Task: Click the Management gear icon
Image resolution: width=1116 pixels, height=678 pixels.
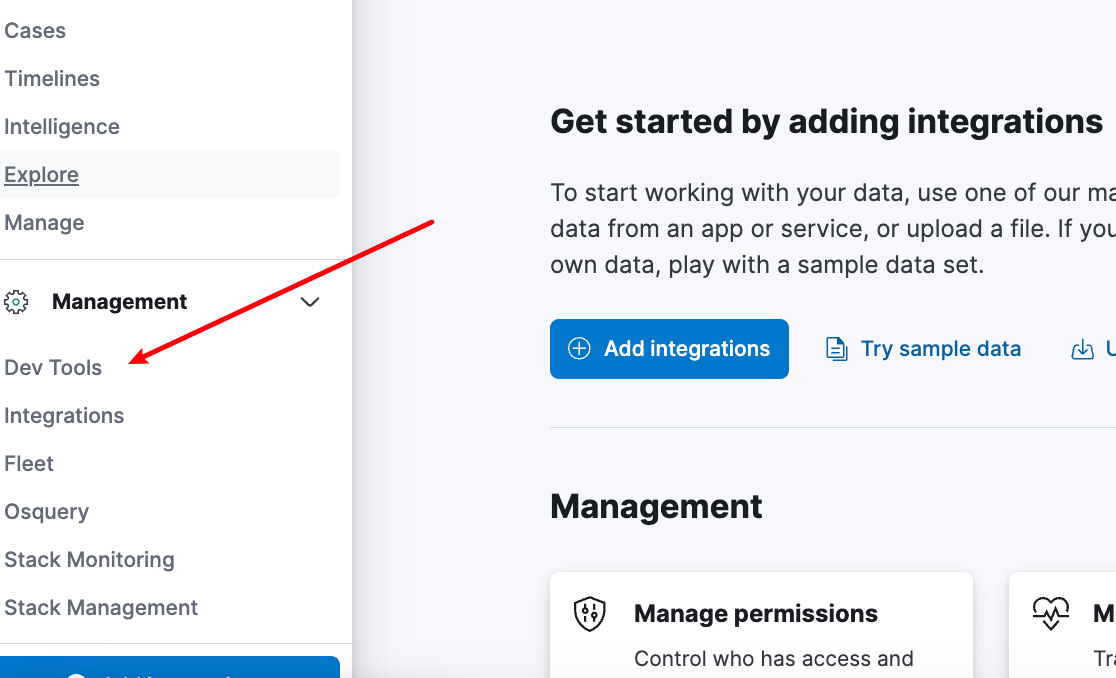Action: (16, 302)
